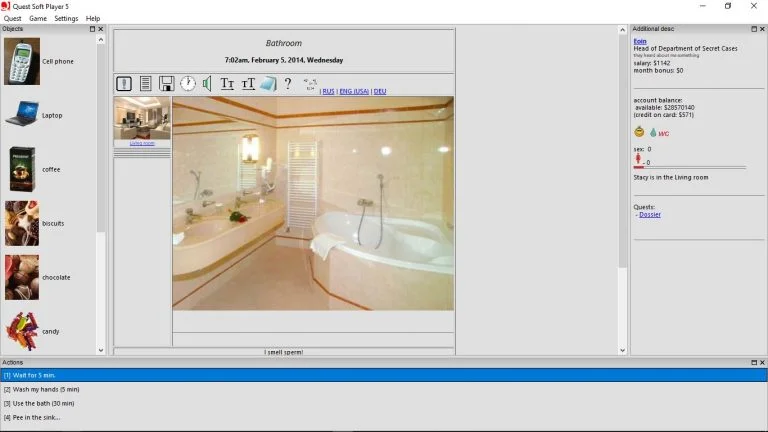Select the candy object icon
This screenshot has height=432, width=768.
22,331
